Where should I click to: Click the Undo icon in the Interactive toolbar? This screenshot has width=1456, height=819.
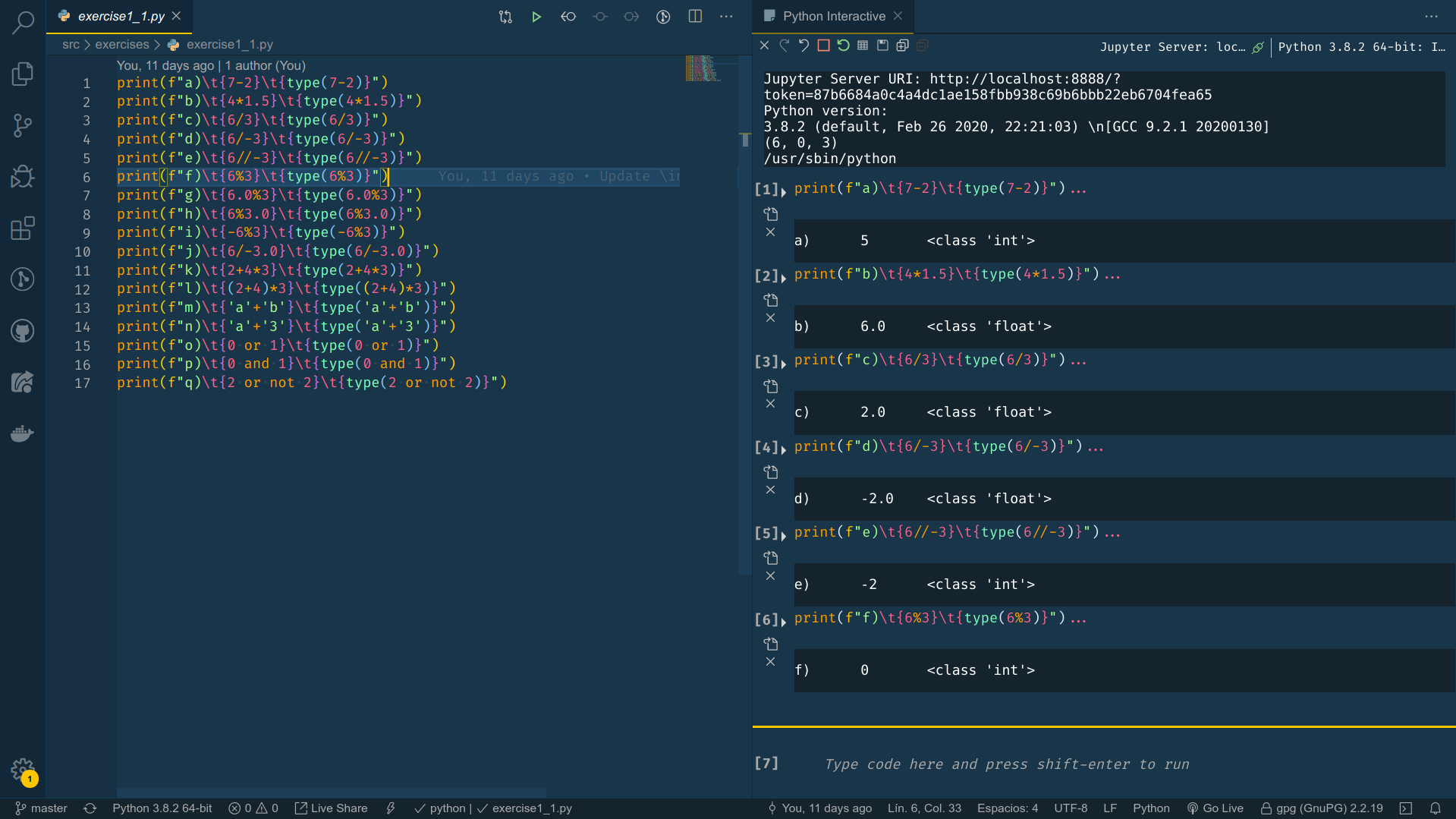tap(803, 46)
